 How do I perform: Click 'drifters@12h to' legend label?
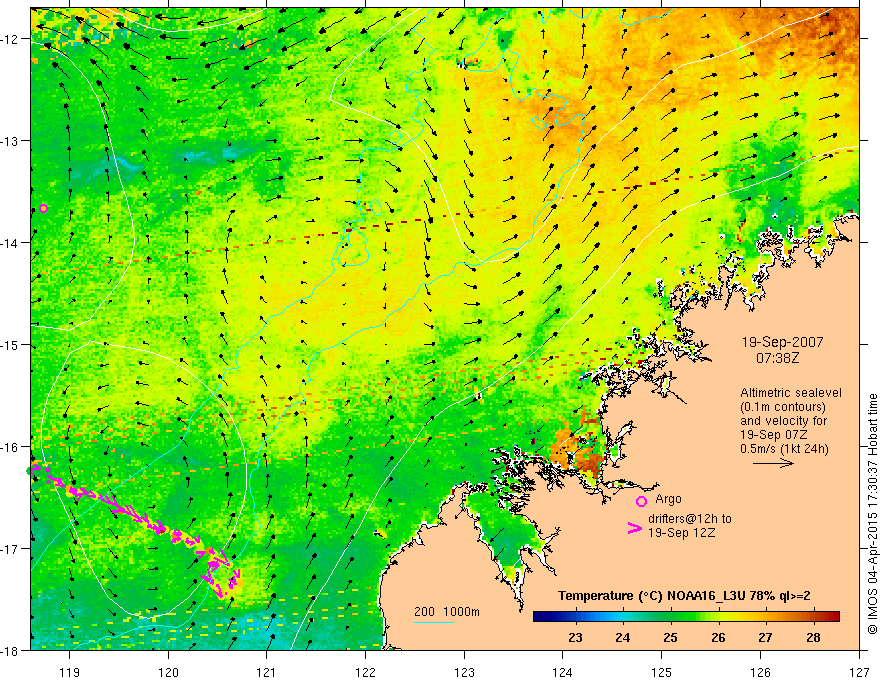click(690, 519)
